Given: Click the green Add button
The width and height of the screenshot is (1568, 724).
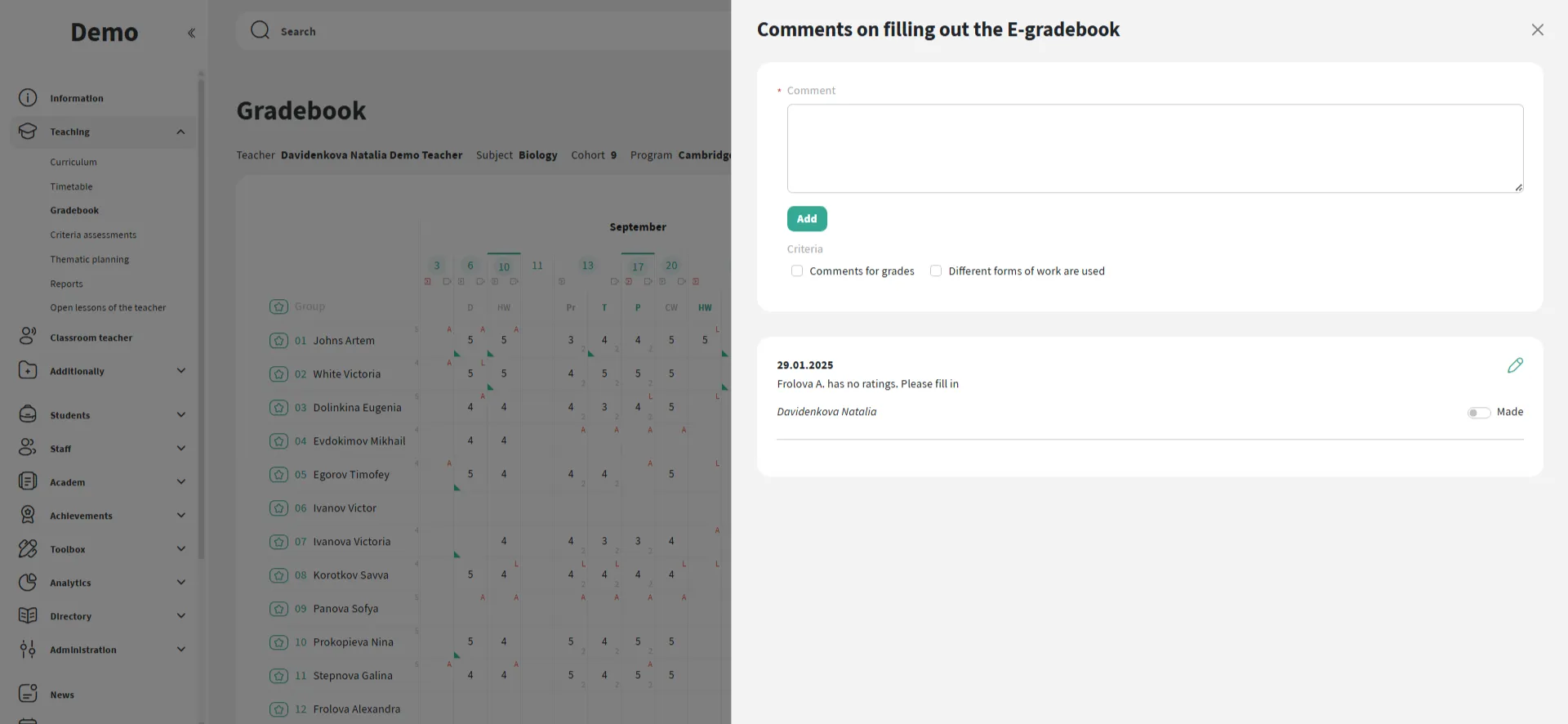Looking at the screenshot, I should (x=806, y=219).
